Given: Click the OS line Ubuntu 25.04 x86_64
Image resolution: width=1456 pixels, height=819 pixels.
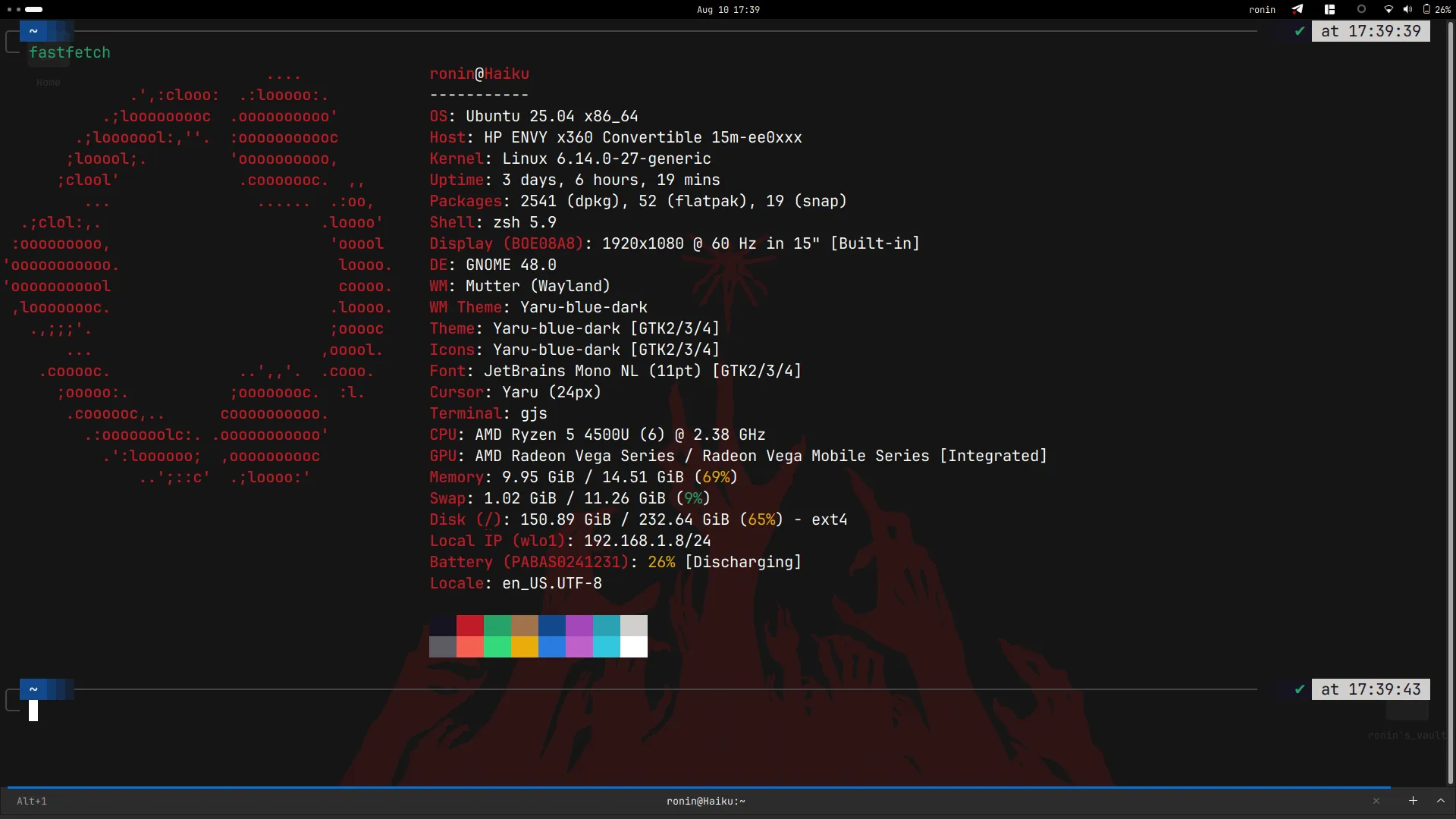Looking at the screenshot, I should click(x=534, y=116).
